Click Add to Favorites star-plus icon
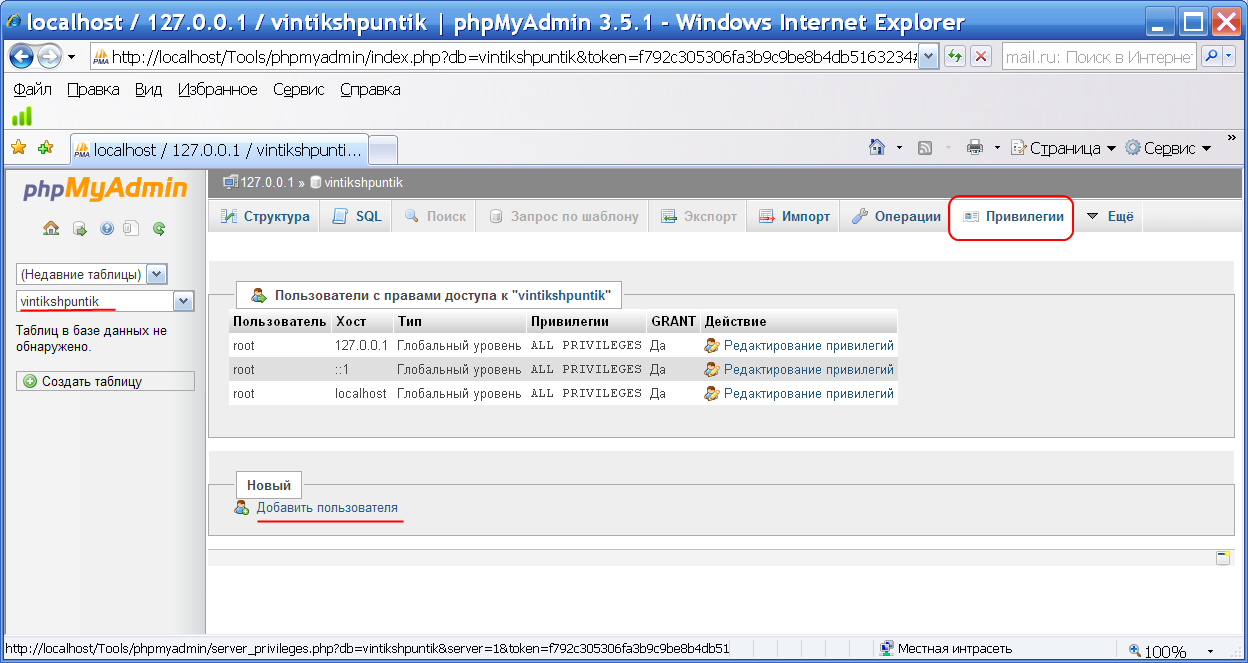Viewport: 1248px width, 663px height. (x=45, y=148)
